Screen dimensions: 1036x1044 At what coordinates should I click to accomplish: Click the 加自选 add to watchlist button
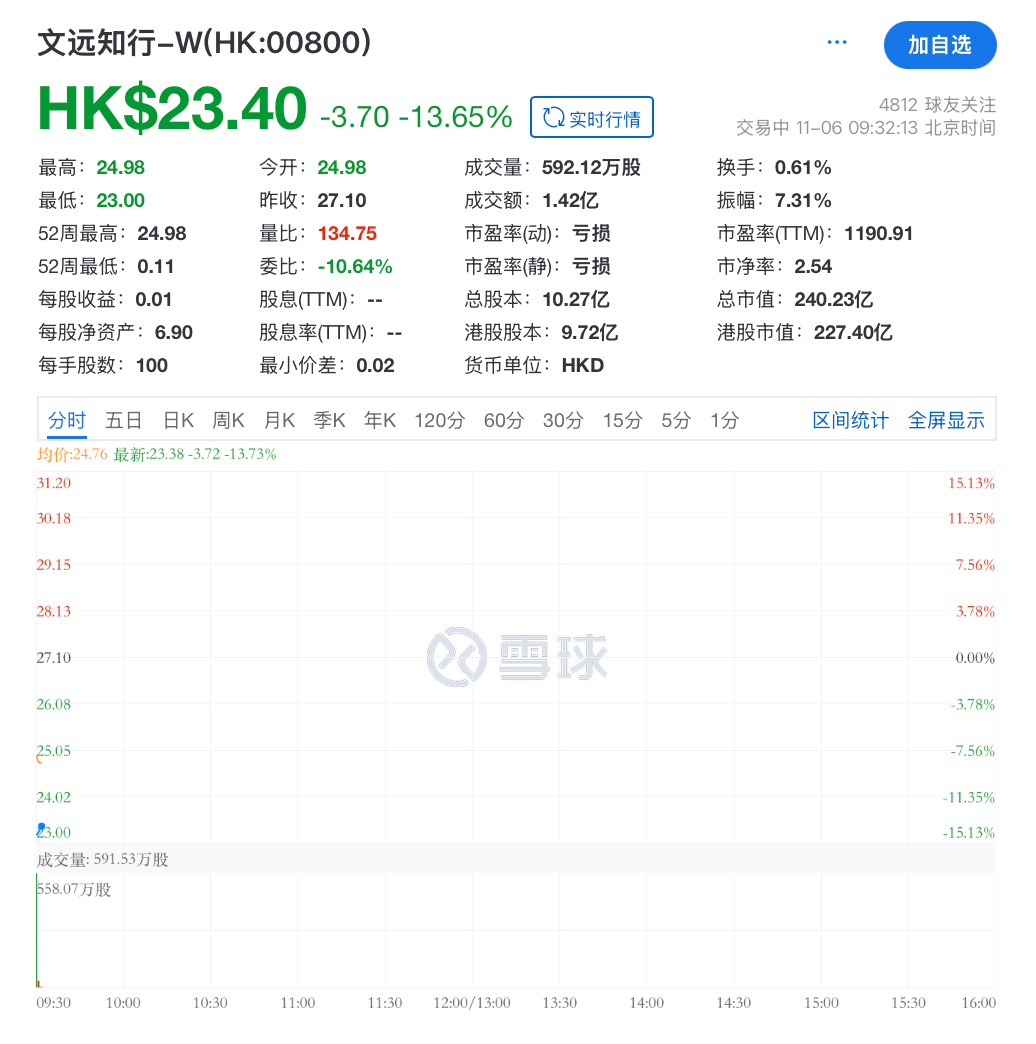(939, 45)
